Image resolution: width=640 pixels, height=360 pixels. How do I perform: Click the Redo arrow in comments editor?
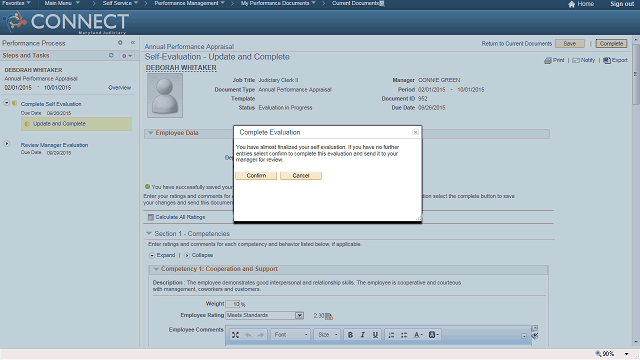(x=260, y=335)
